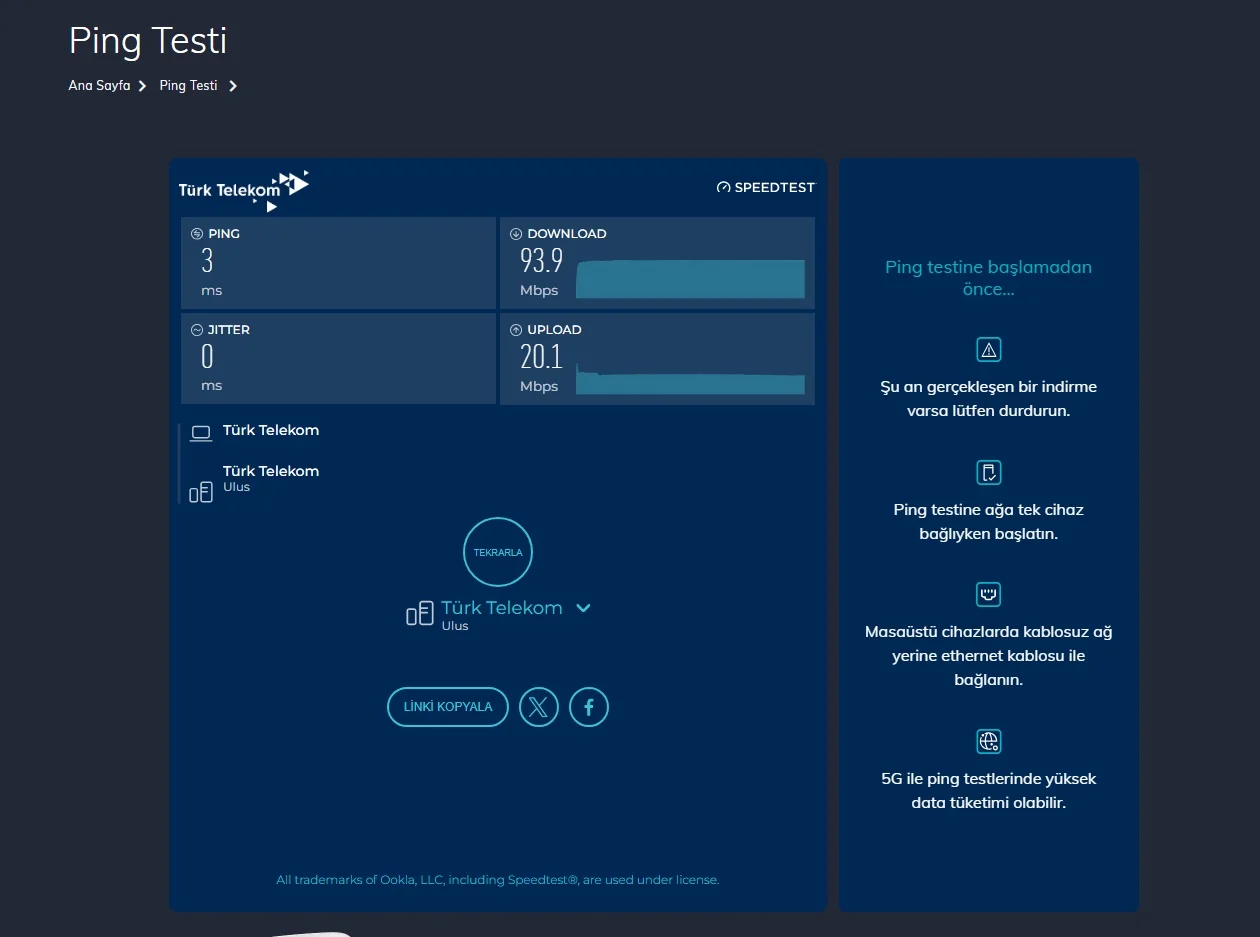
Task: Click chevron after Ping Testi breadcrumb
Action: tap(233, 86)
